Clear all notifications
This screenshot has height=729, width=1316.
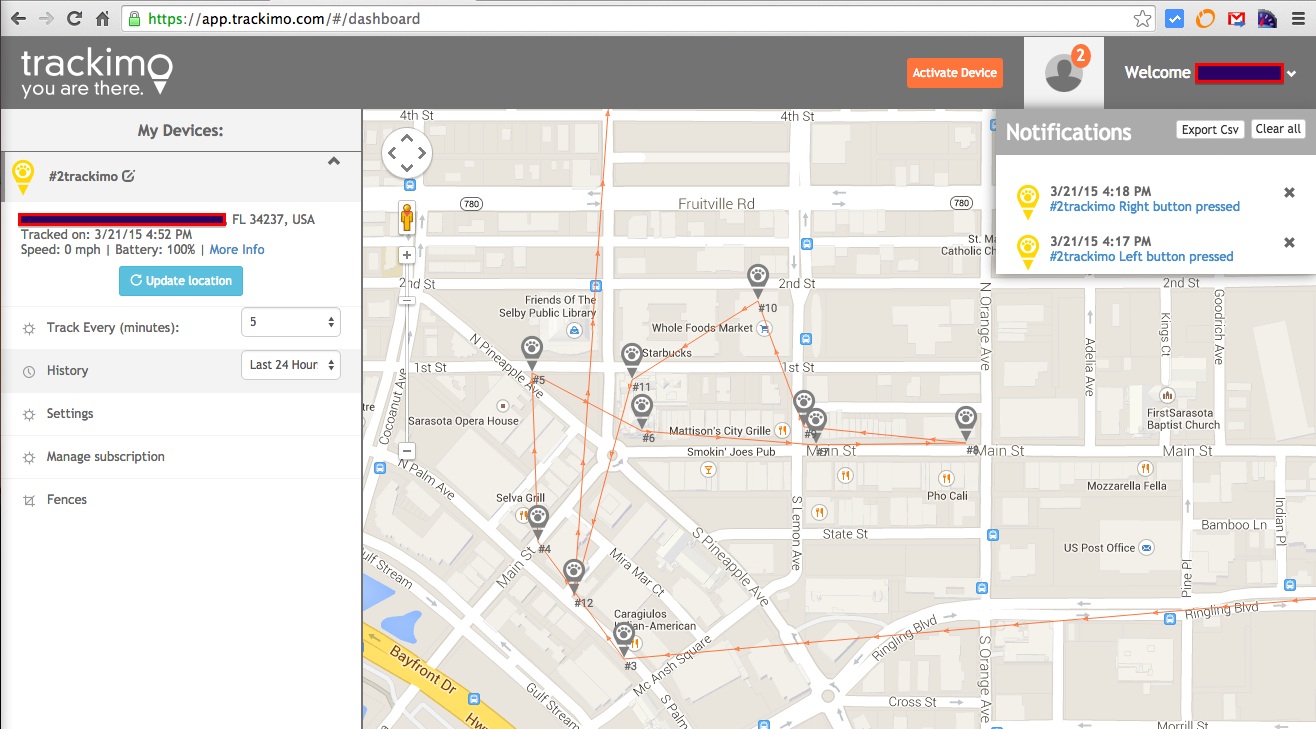point(1278,129)
